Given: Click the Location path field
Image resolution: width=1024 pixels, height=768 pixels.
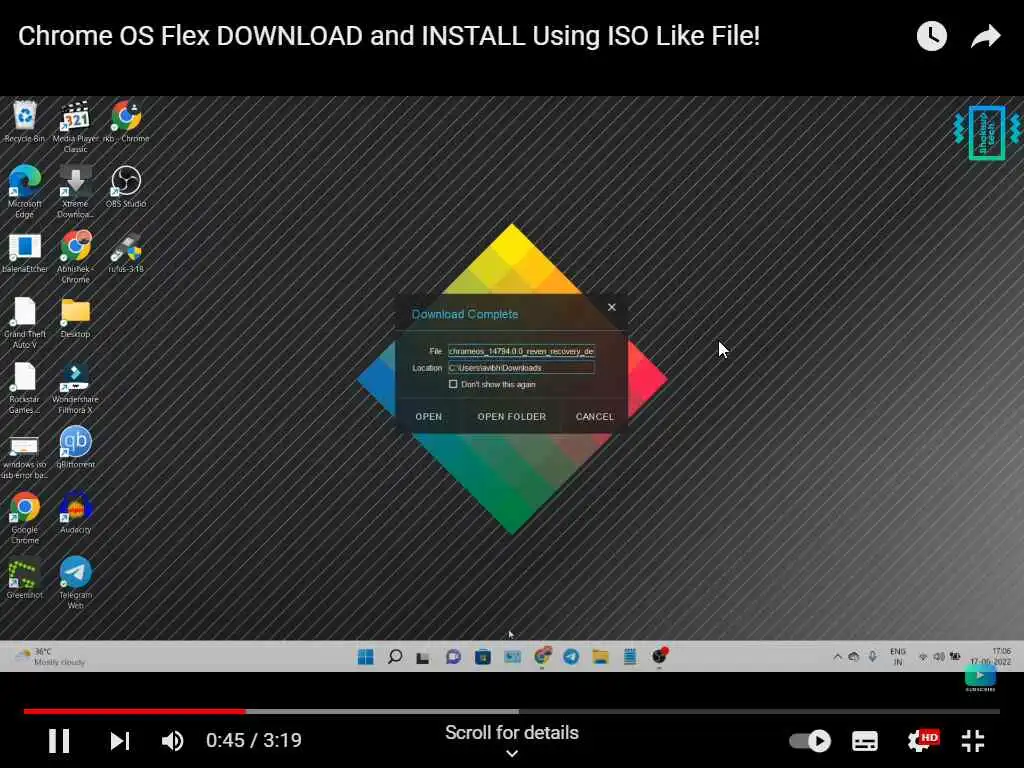Looking at the screenshot, I should click(521, 368).
